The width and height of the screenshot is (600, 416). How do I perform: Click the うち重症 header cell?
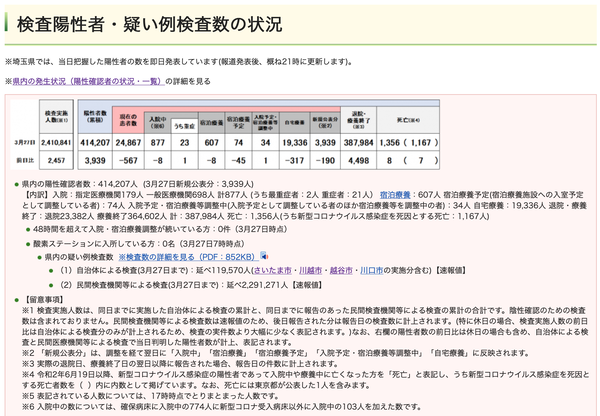click(184, 126)
